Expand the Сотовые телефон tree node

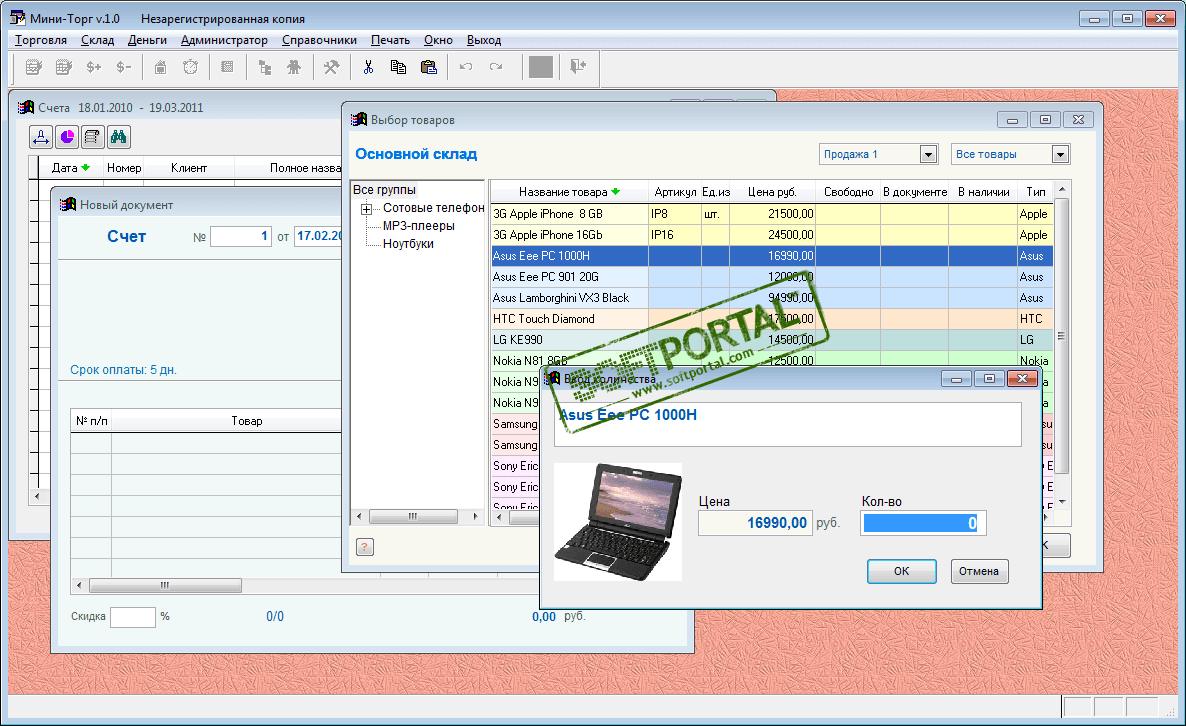tap(366, 209)
